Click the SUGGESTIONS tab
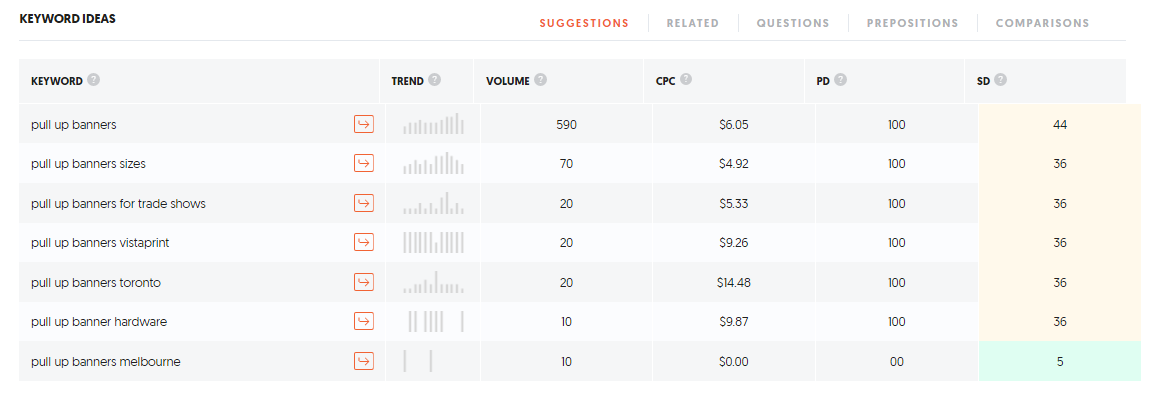This screenshot has height=397, width=1166. pyautogui.click(x=584, y=23)
